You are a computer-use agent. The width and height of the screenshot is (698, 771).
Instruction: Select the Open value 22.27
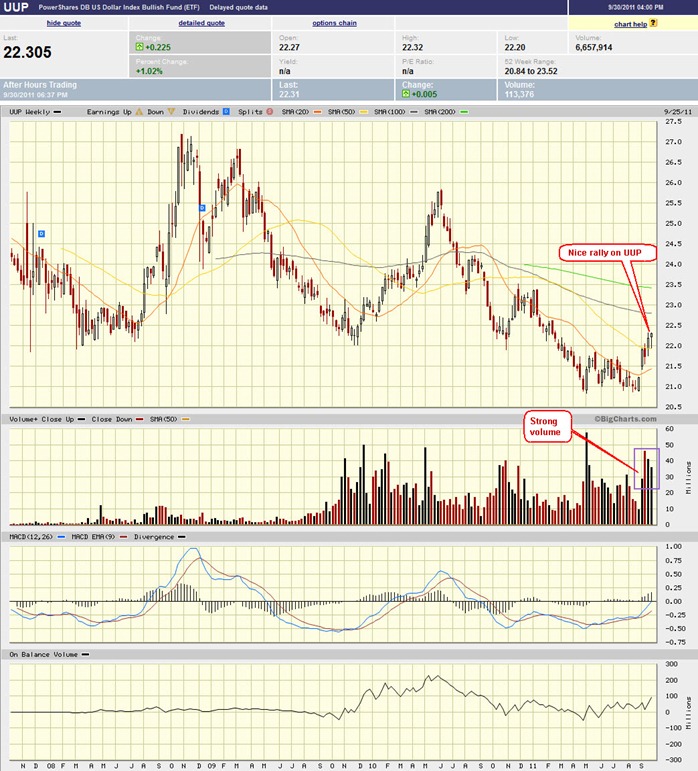tap(290, 47)
